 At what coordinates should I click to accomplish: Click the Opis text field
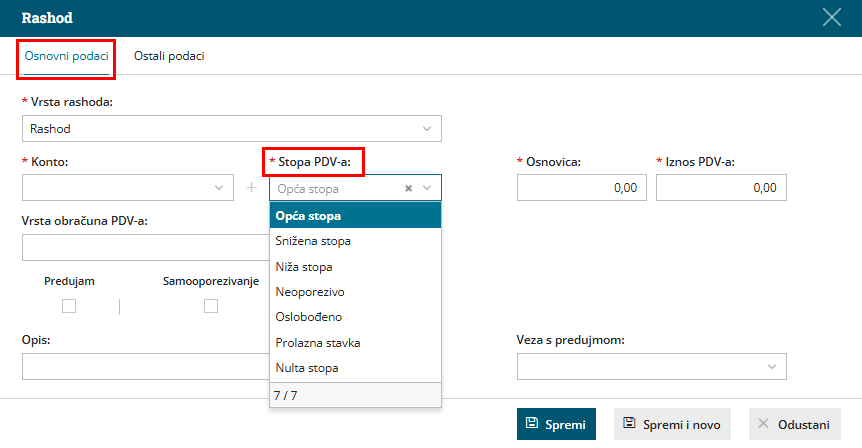coord(146,366)
